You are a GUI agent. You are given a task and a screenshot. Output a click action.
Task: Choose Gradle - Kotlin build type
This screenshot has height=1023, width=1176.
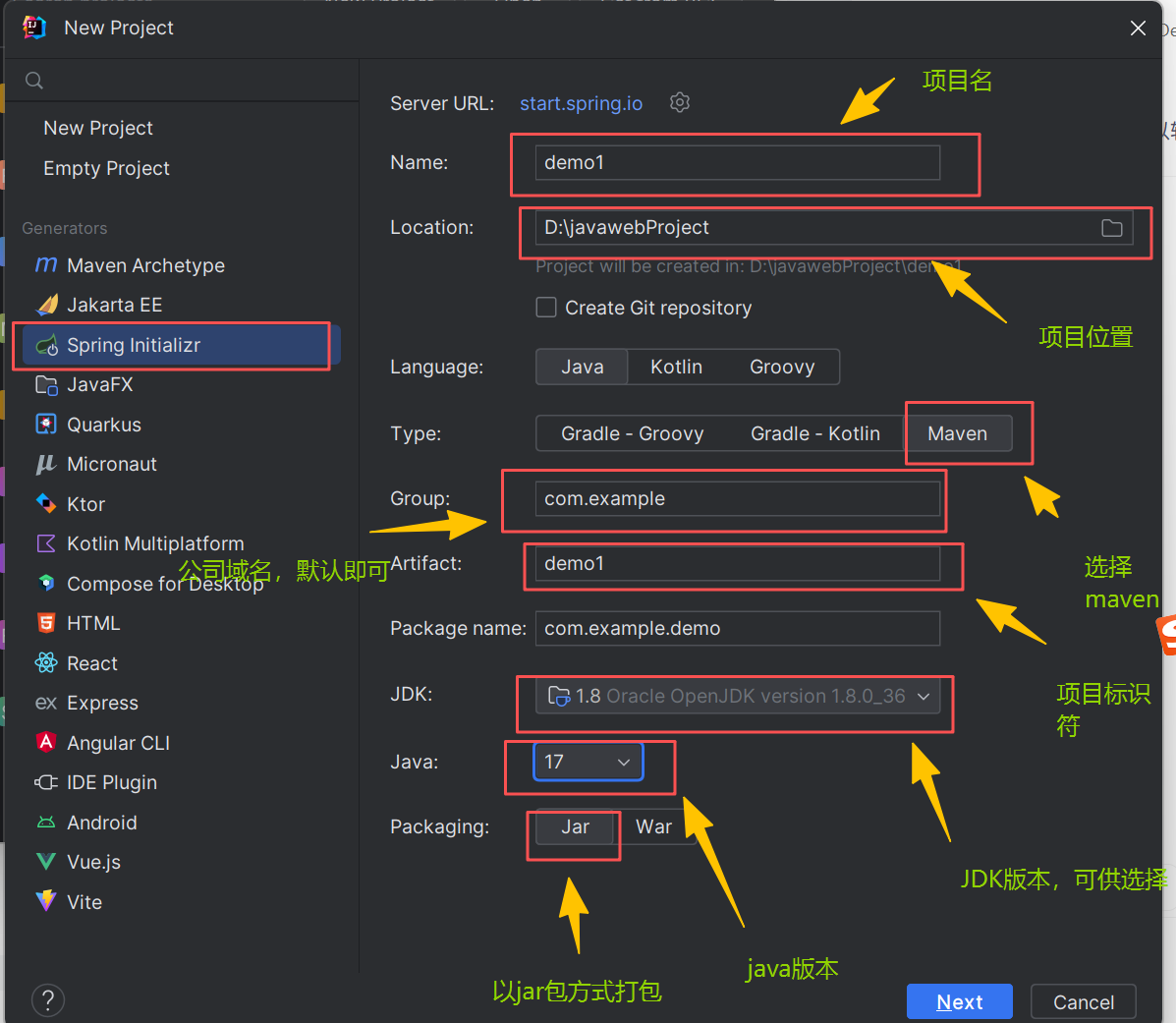point(815,433)
